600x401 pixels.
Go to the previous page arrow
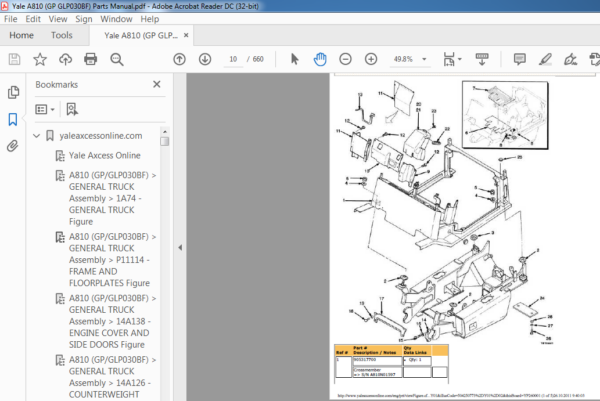coord(179,59)
